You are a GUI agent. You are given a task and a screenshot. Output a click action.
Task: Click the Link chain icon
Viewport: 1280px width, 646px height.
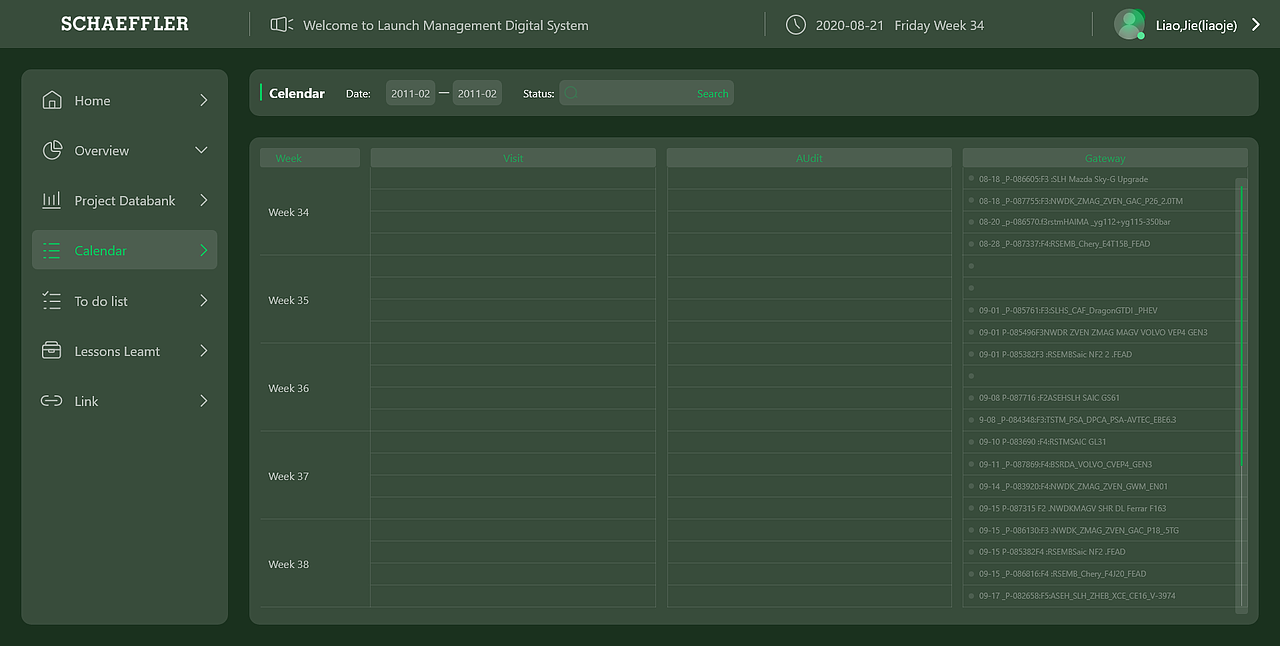(52, 401)
